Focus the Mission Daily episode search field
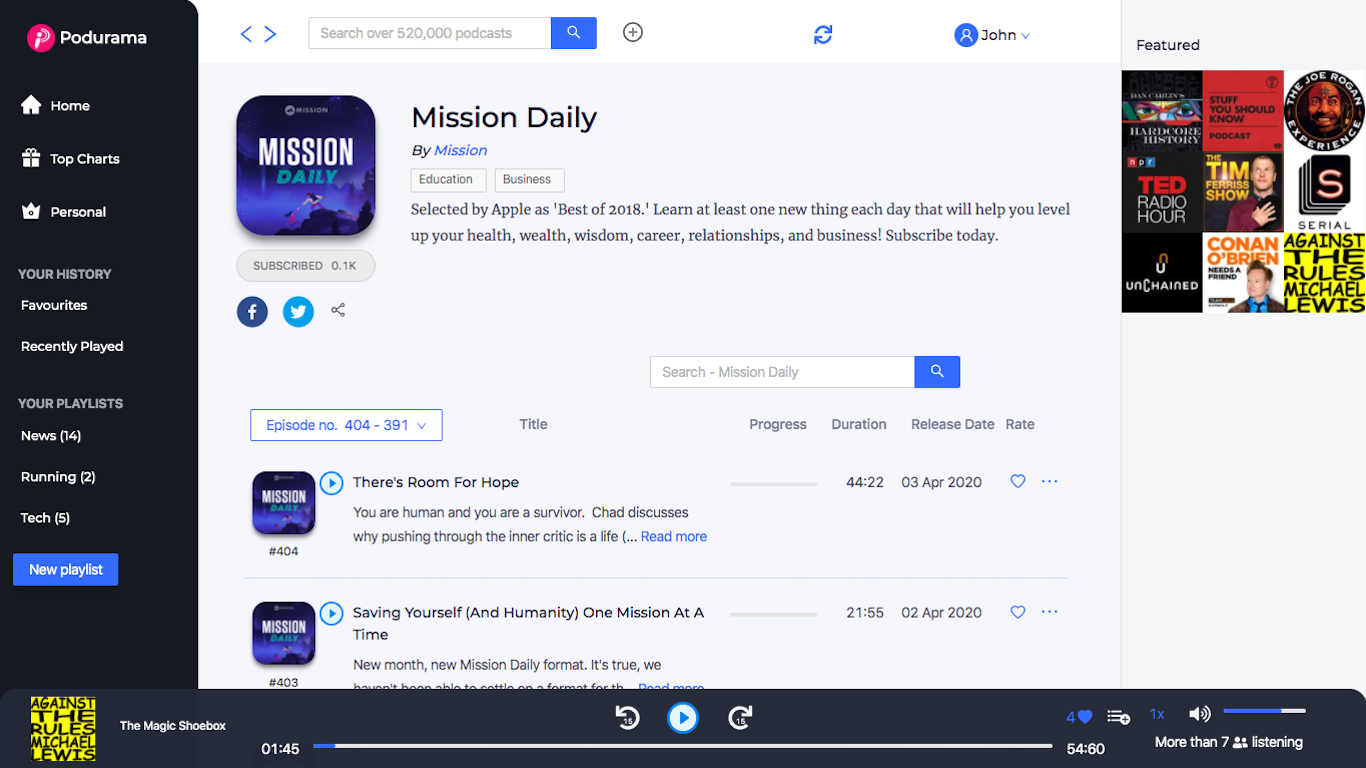1366x768 pixels. 782,372
